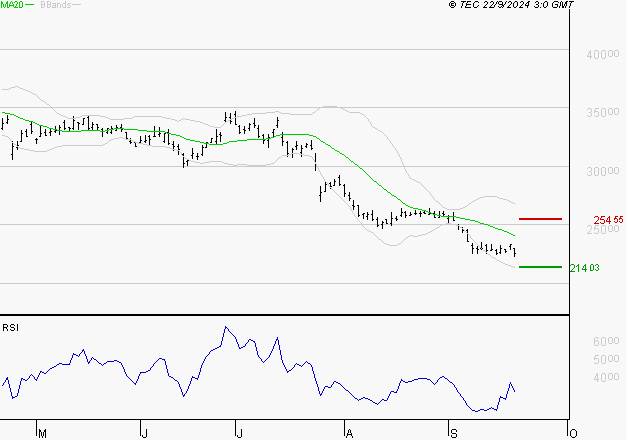Click the 400 price axis label
627x440 pixels.
tap(603, 54)
